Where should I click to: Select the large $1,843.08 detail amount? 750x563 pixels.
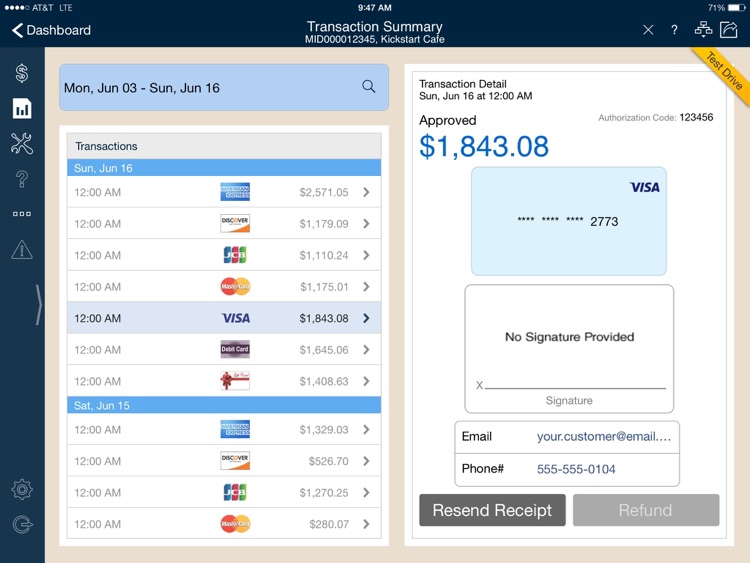click(484, 146)
